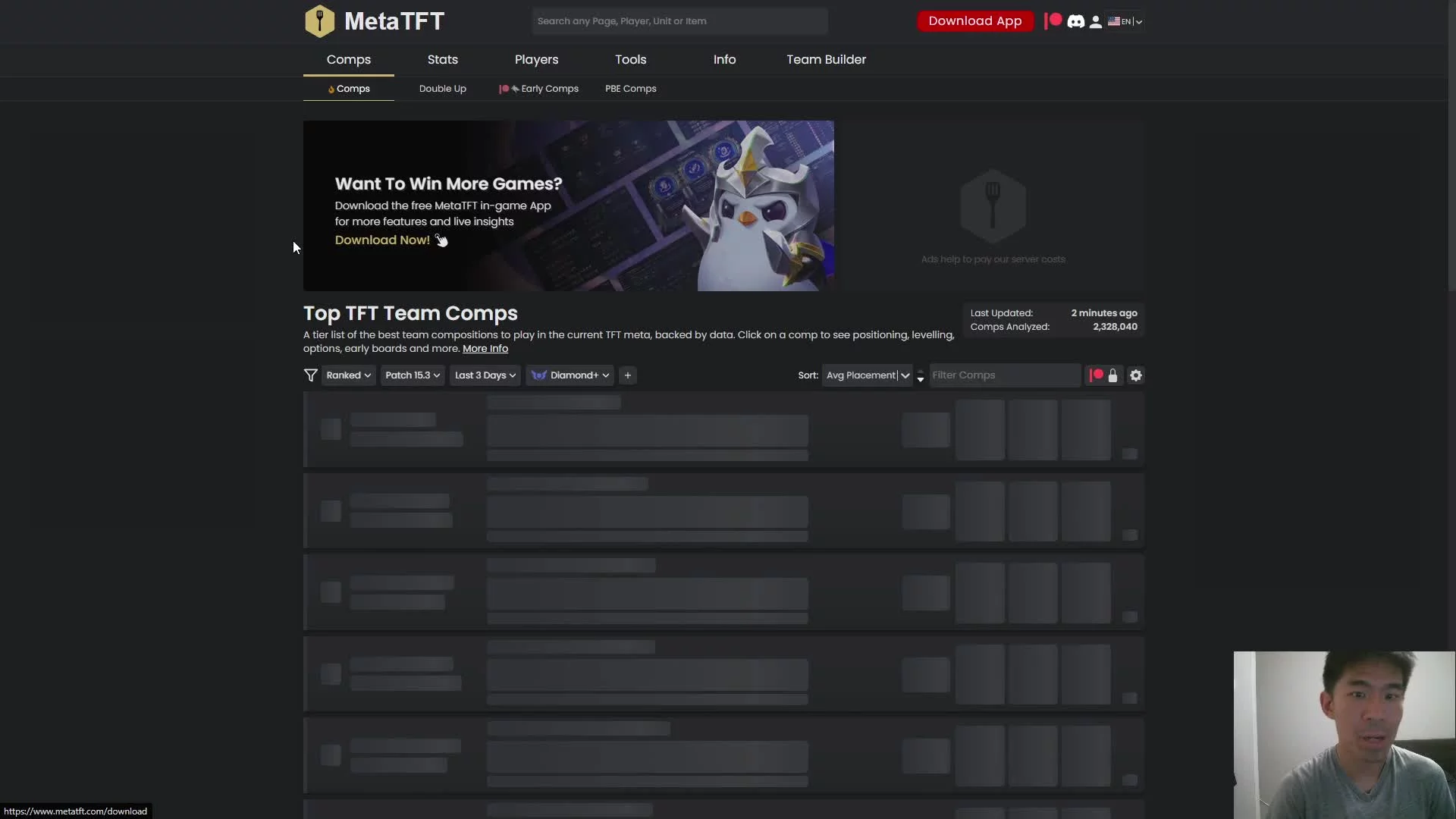The height and width of the screenshot is (819, 1456).
Task: Select the Comps sub-tab
Action: click(349, 89)
